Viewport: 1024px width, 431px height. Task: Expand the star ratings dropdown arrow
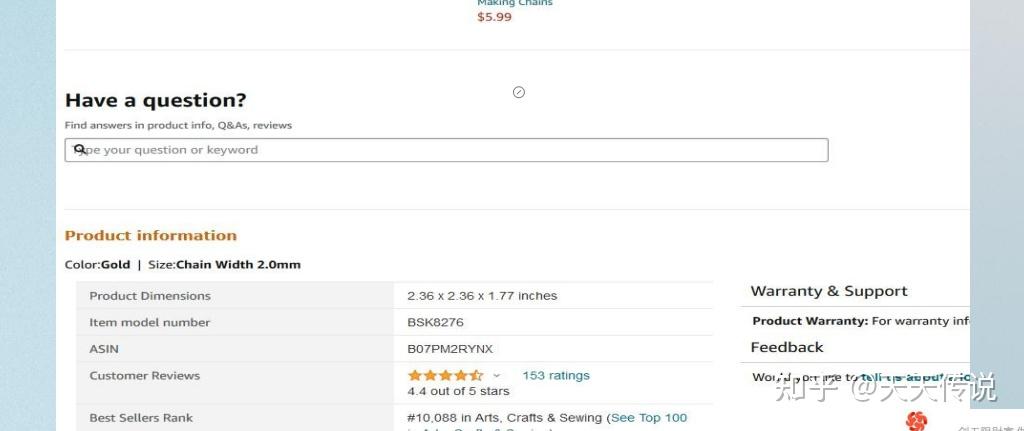[497, 376]
